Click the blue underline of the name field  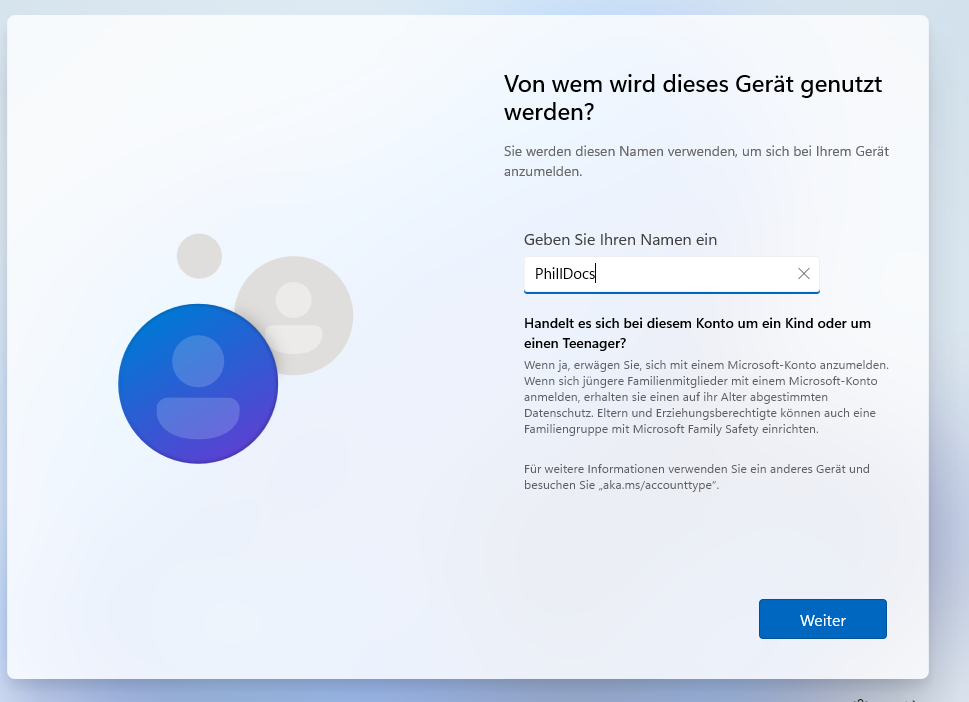tap(670, 290)
